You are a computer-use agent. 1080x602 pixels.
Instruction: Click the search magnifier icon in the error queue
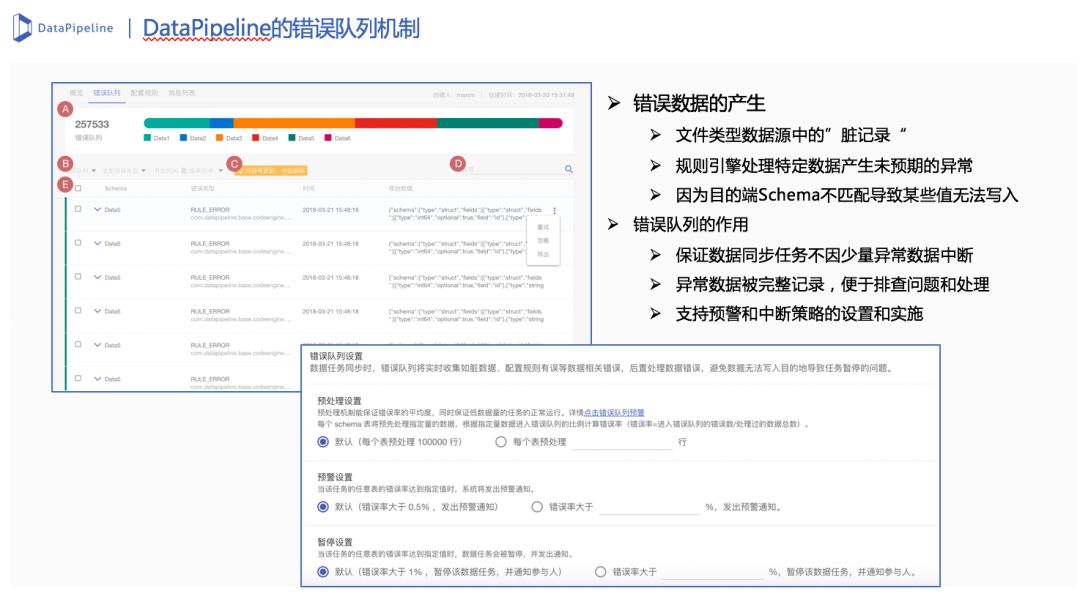pos(568,169)
